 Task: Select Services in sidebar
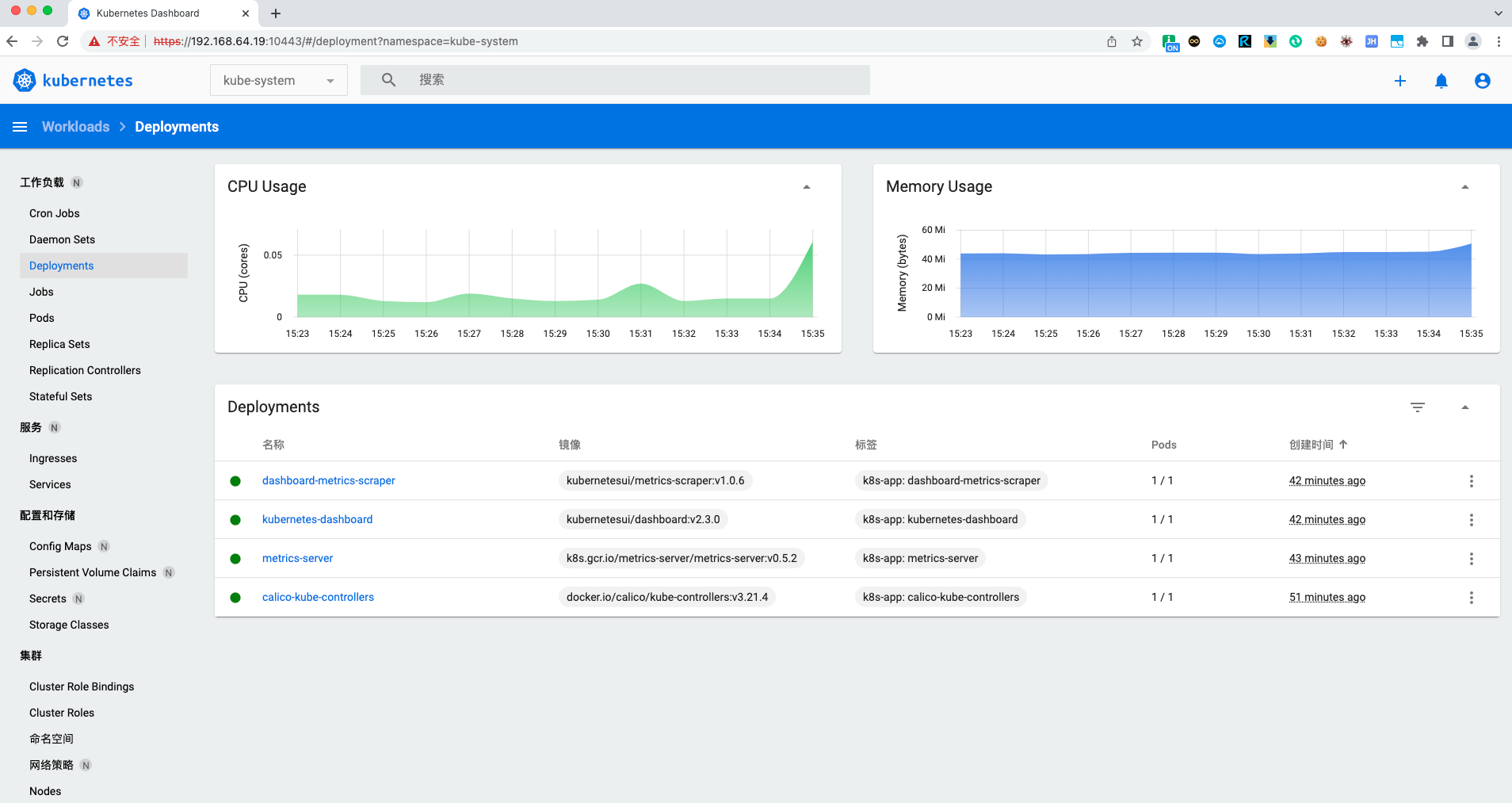pos(50,484)
